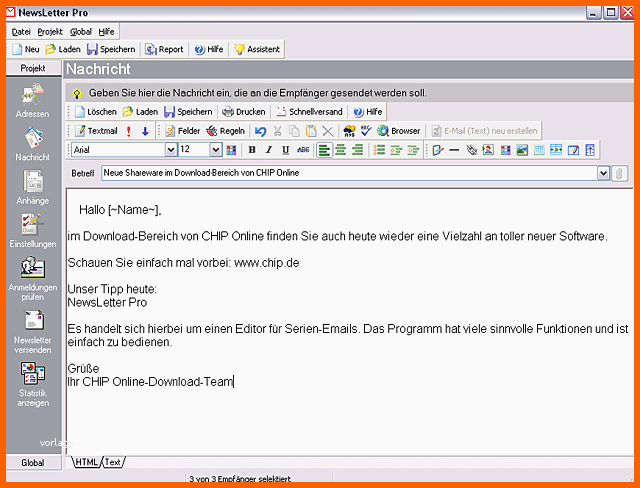Click the undo arrow icon

pos(260,131)
